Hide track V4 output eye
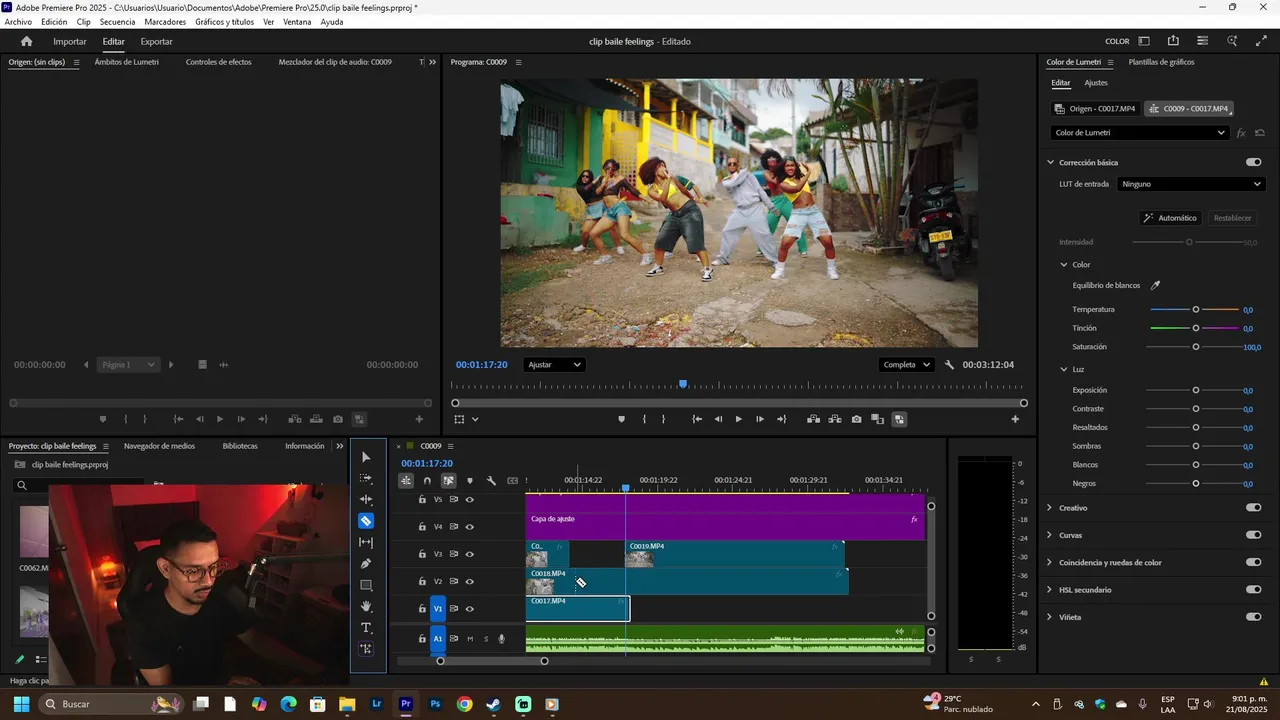The width and height of the screenshot is (1280, 720). pos(469,527)
